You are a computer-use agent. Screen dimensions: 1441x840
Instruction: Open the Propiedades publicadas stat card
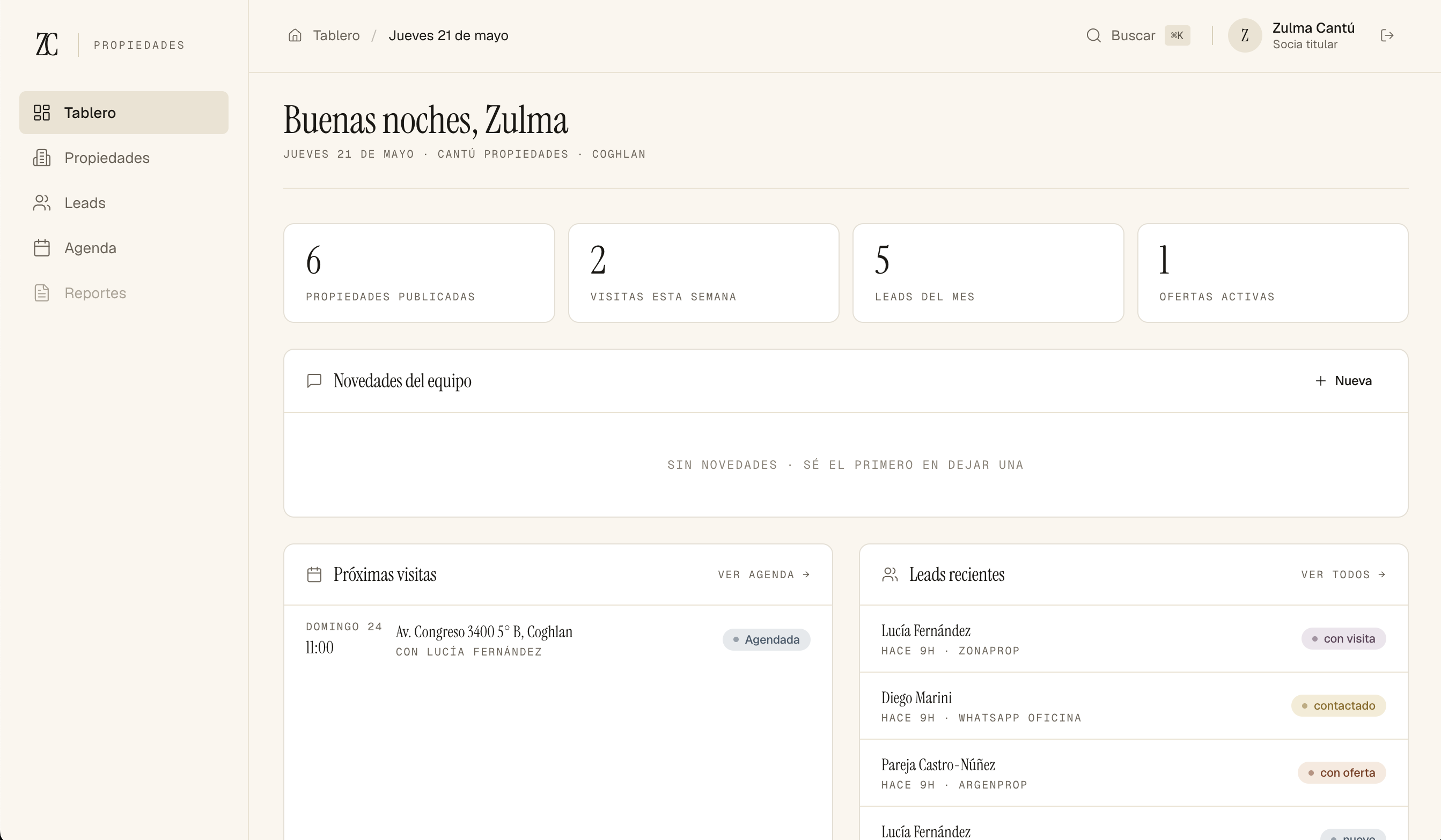point(419,272)
